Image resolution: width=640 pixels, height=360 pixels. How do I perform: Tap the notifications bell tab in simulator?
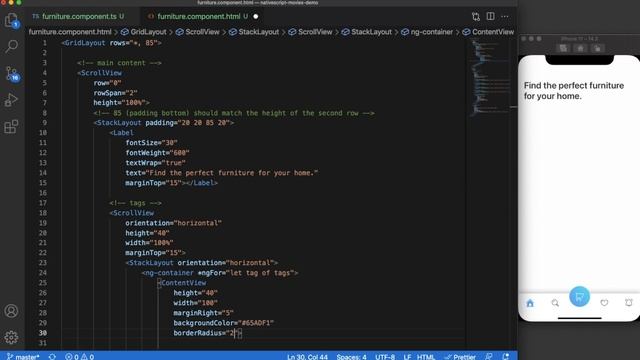pyautogui.click(x=629, y=302)
